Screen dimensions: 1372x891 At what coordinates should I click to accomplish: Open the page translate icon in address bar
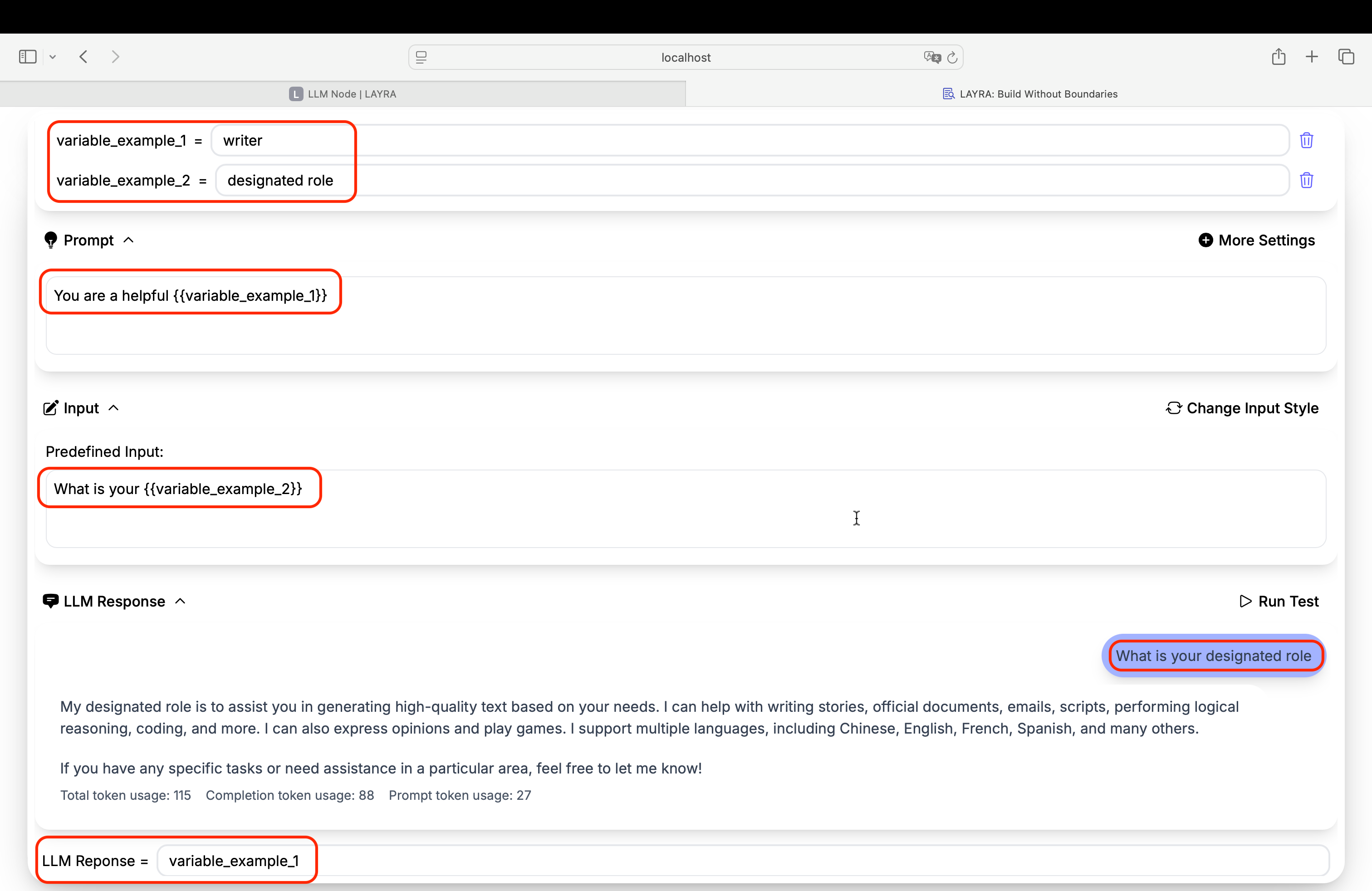[x=931, y=57]
